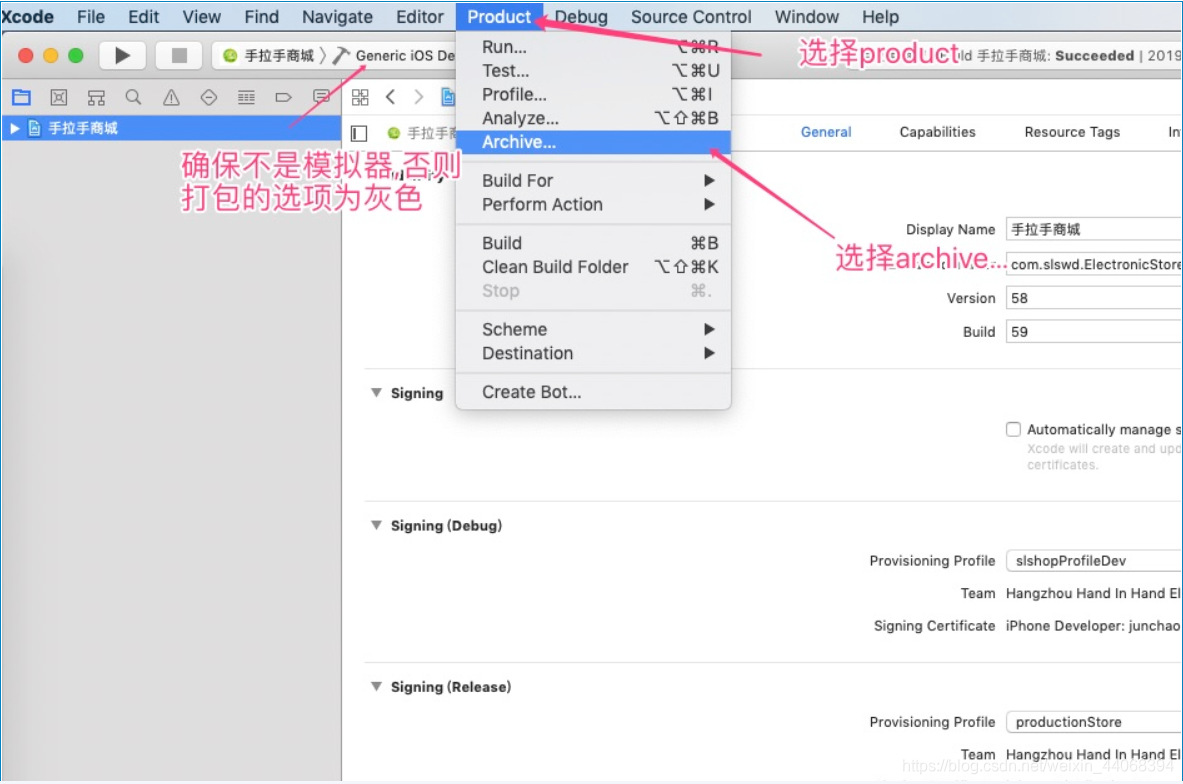Go forward with the right chevron
Viewport: 1183px width, 784px height.
[x=419, y=97]
